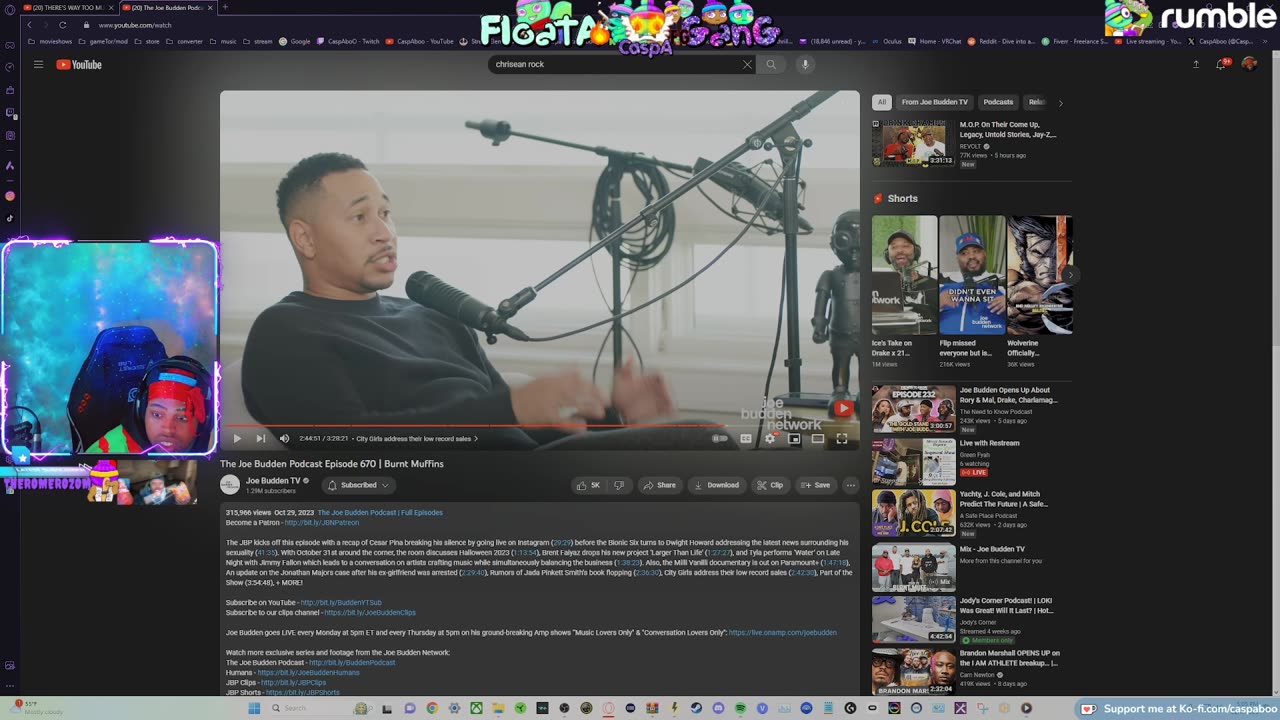The height and width of the screenshot is (720, 1280).
Task: Download the video
Action: tap(716, 485)
